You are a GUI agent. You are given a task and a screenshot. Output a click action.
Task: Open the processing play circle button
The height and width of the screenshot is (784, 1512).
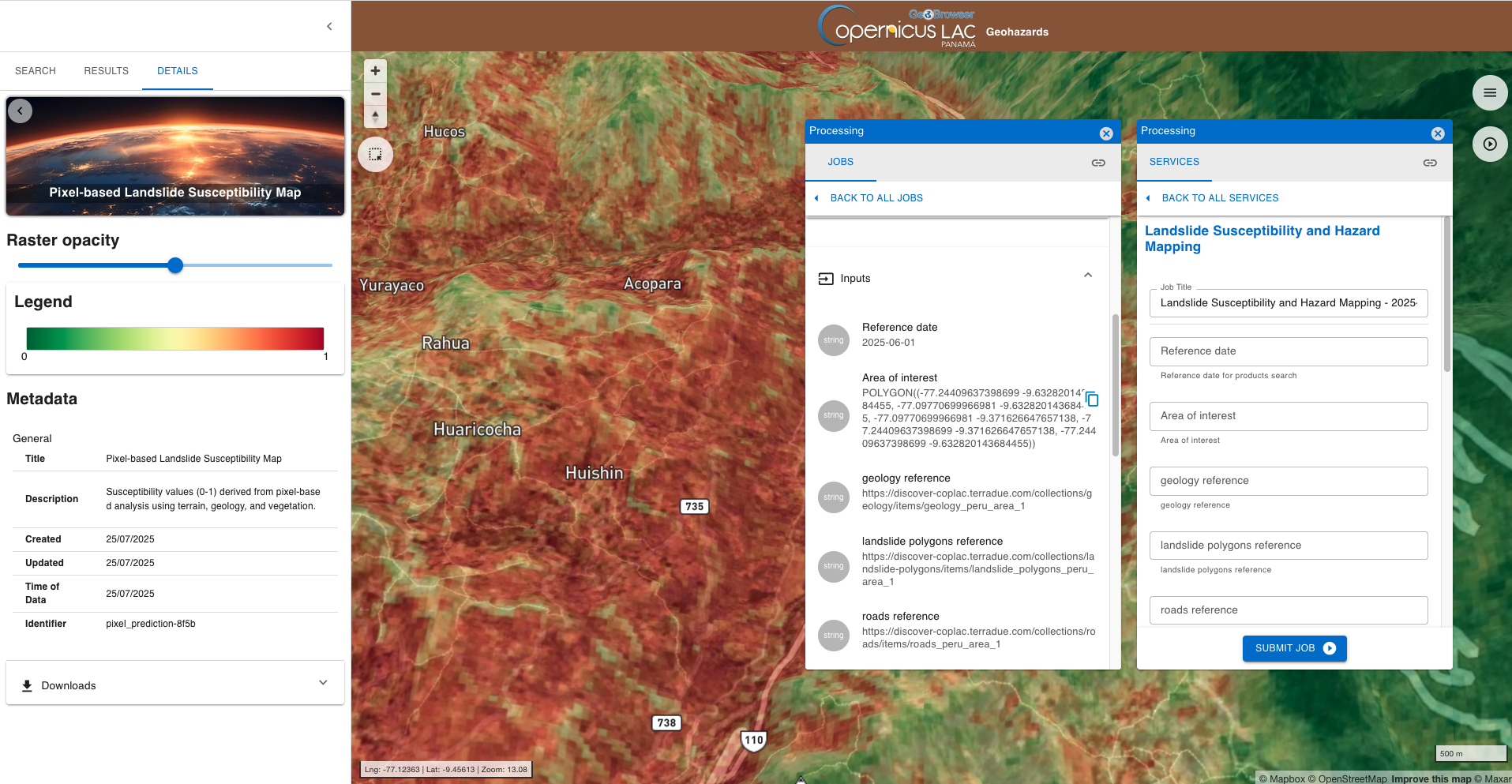(1489, 144)
